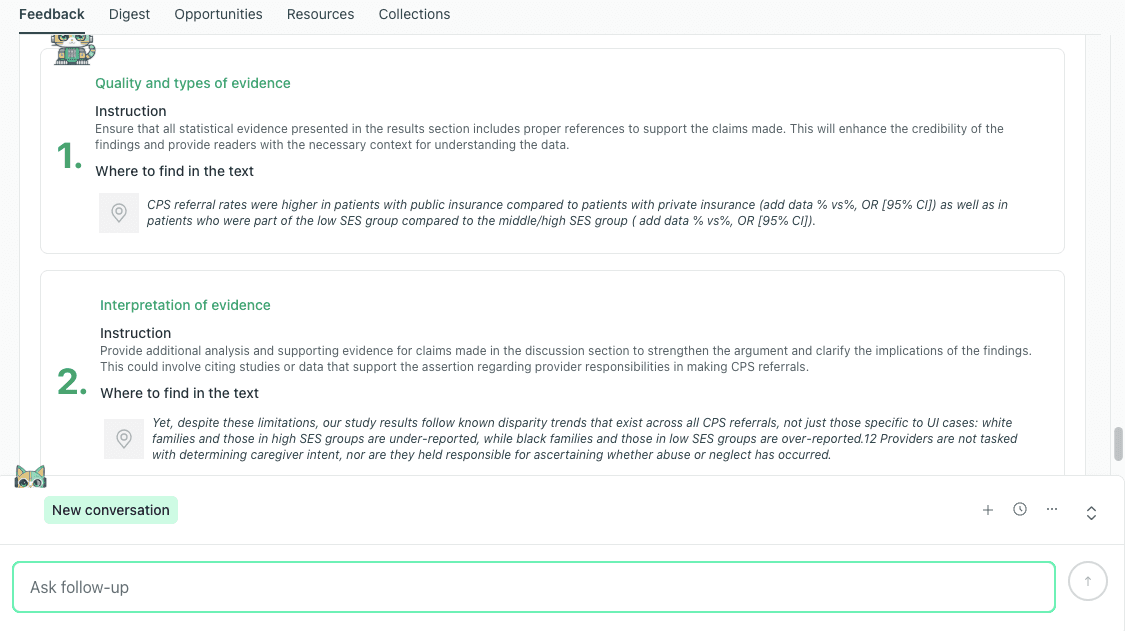Click the Ask follow-up input field
Viewport: 1125px width, 631px height.
534,587
